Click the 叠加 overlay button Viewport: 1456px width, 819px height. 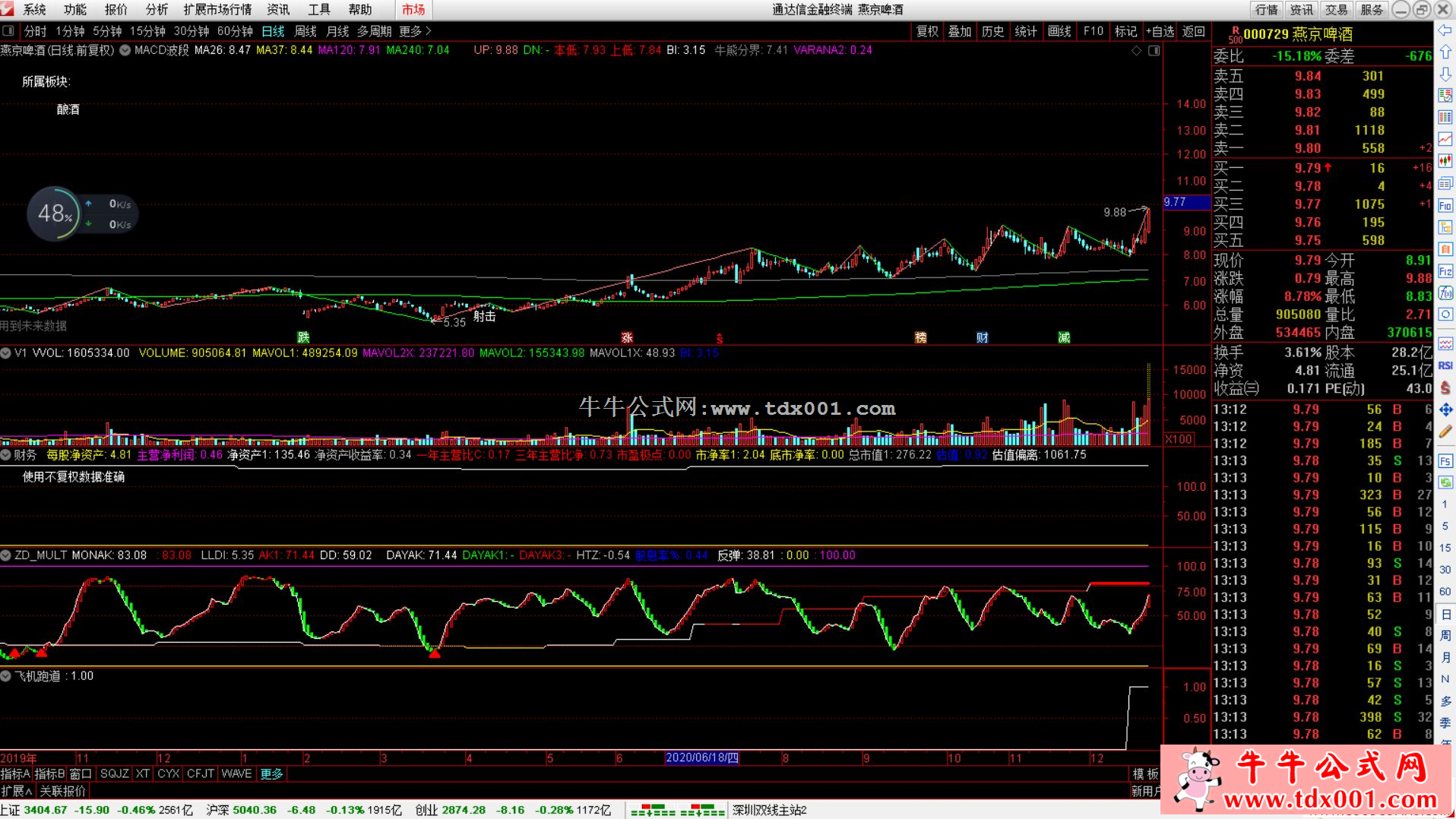tap(960, 31)
